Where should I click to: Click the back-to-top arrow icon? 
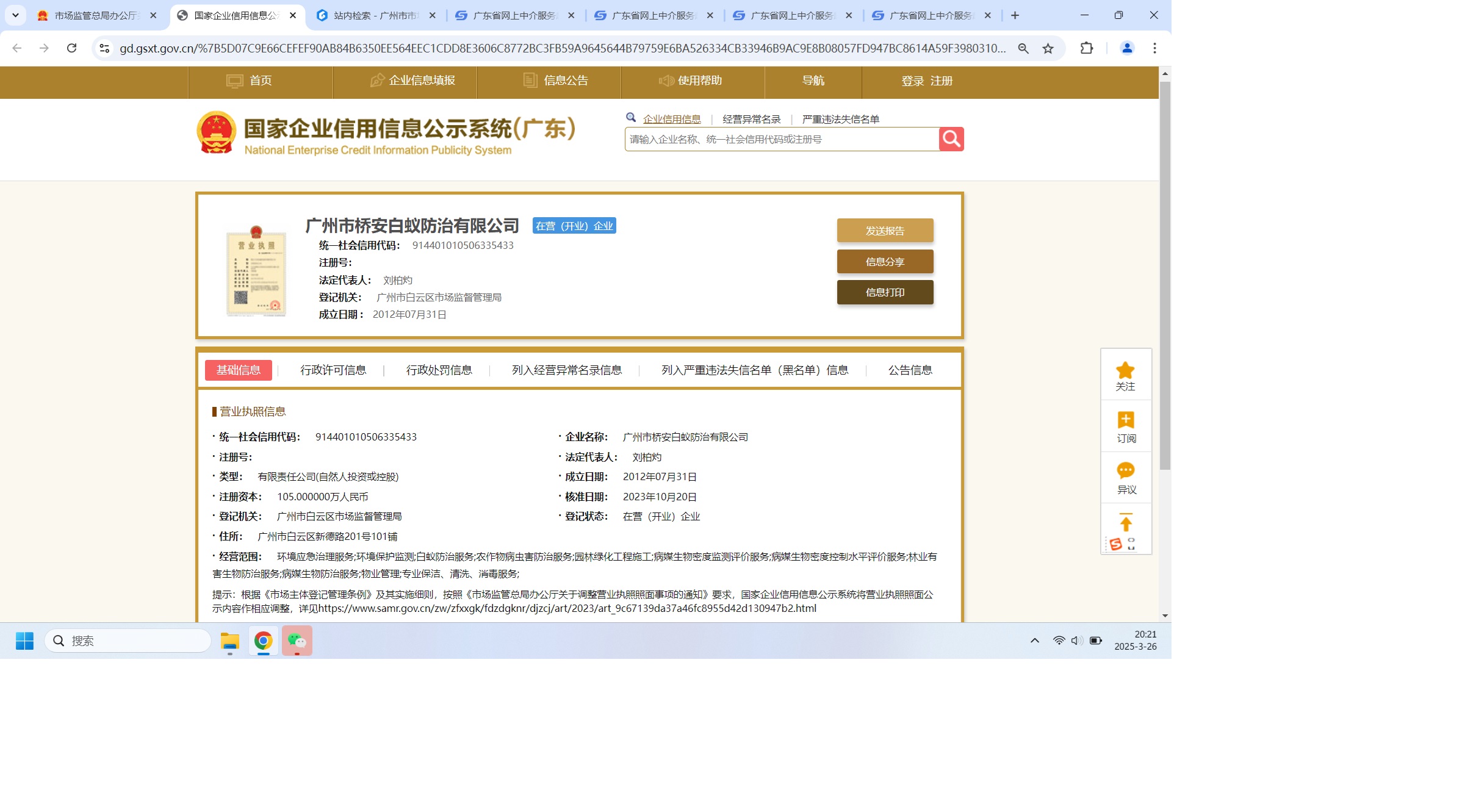pos(1125,525)
